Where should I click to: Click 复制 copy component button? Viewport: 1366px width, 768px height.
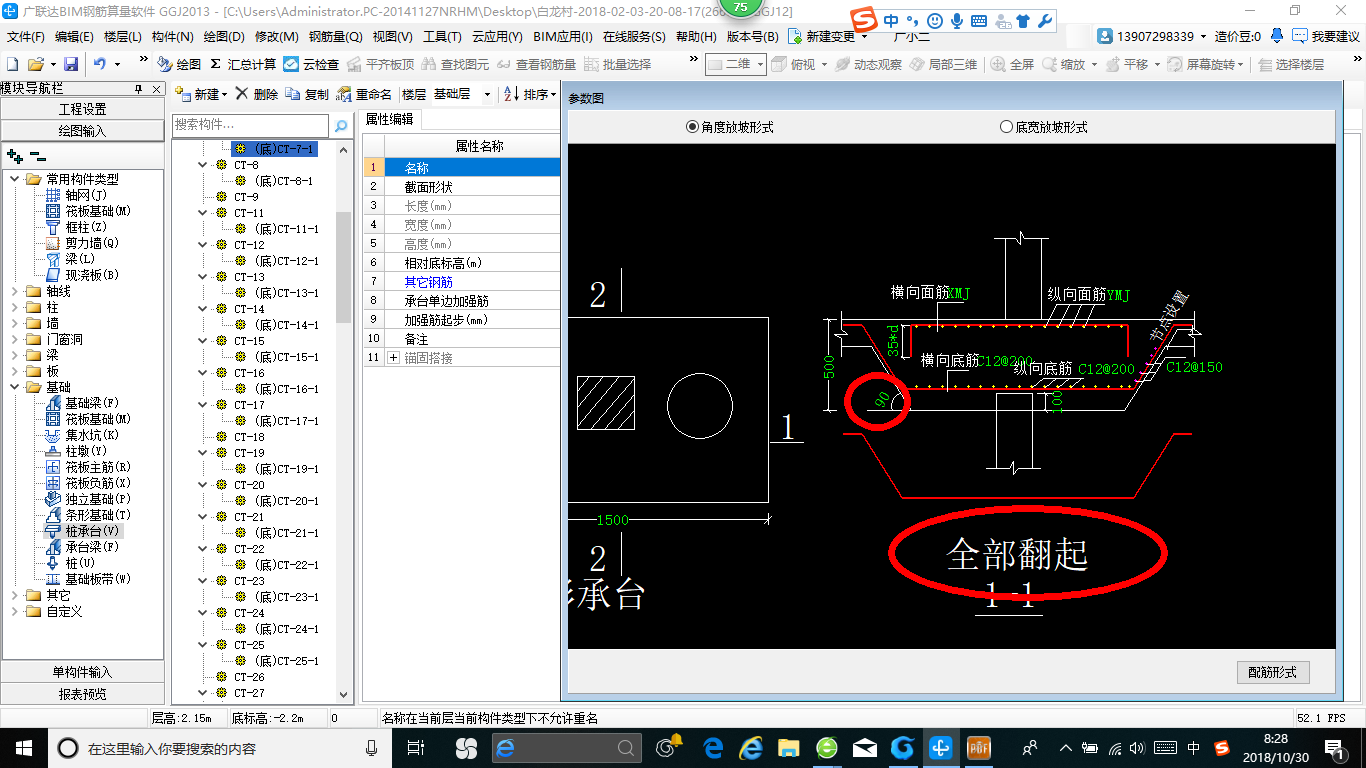click(307, 94)
